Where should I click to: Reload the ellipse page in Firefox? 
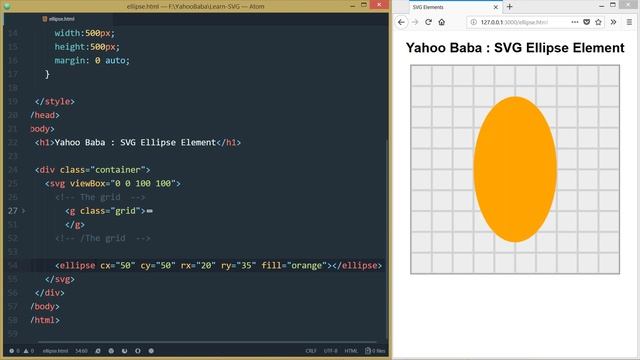point(428,22)
